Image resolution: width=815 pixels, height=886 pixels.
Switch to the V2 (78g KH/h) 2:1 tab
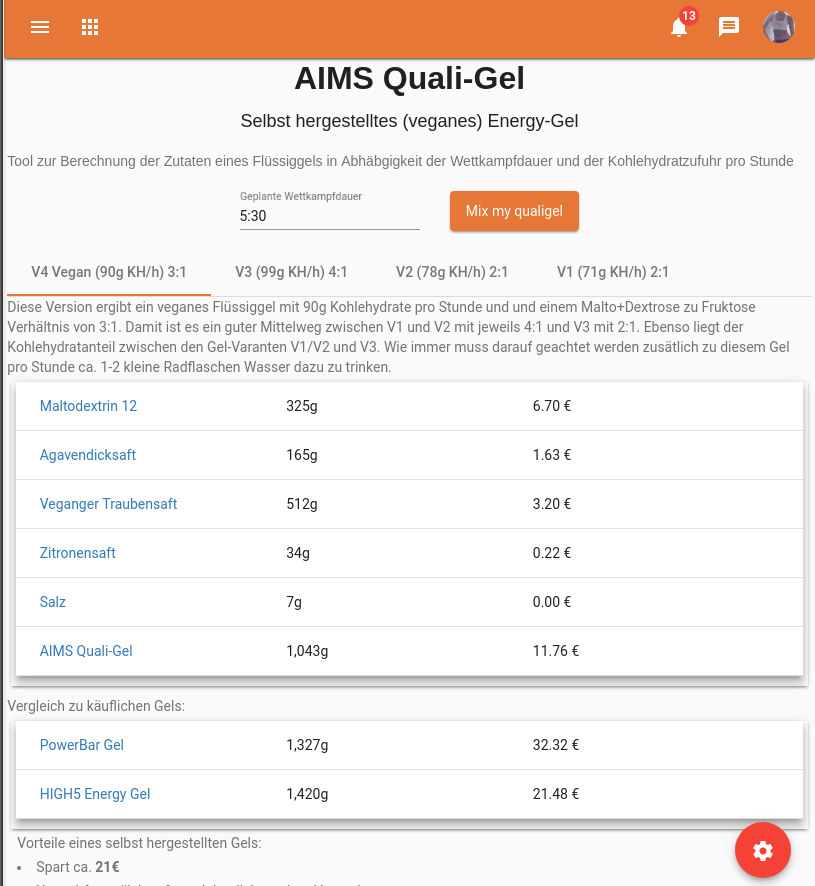pos(452,272)
